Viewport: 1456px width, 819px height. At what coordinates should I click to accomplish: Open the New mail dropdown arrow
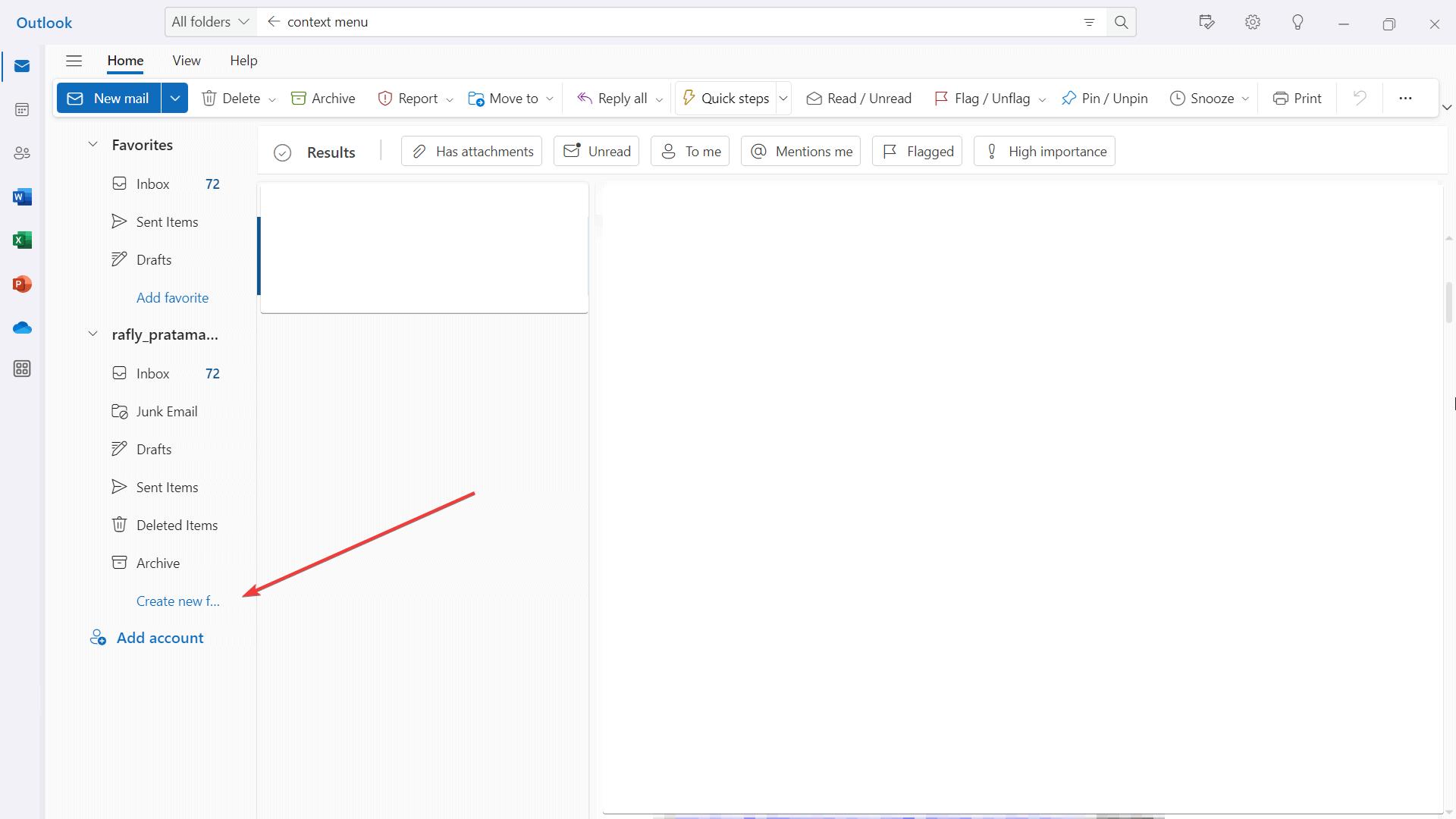pyautogui.click(x=174, y=98)
